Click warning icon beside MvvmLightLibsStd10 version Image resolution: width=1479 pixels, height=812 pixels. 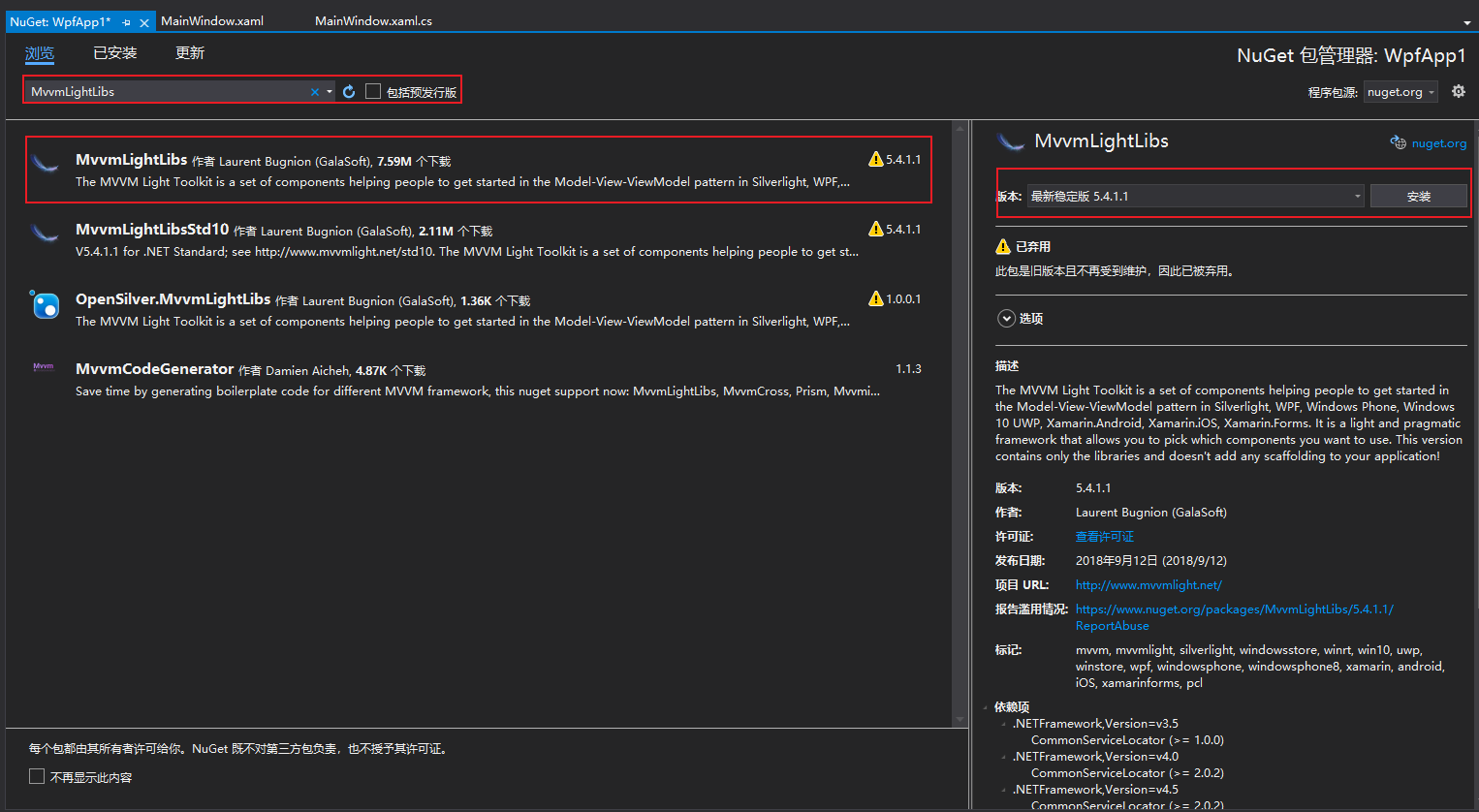876,229
